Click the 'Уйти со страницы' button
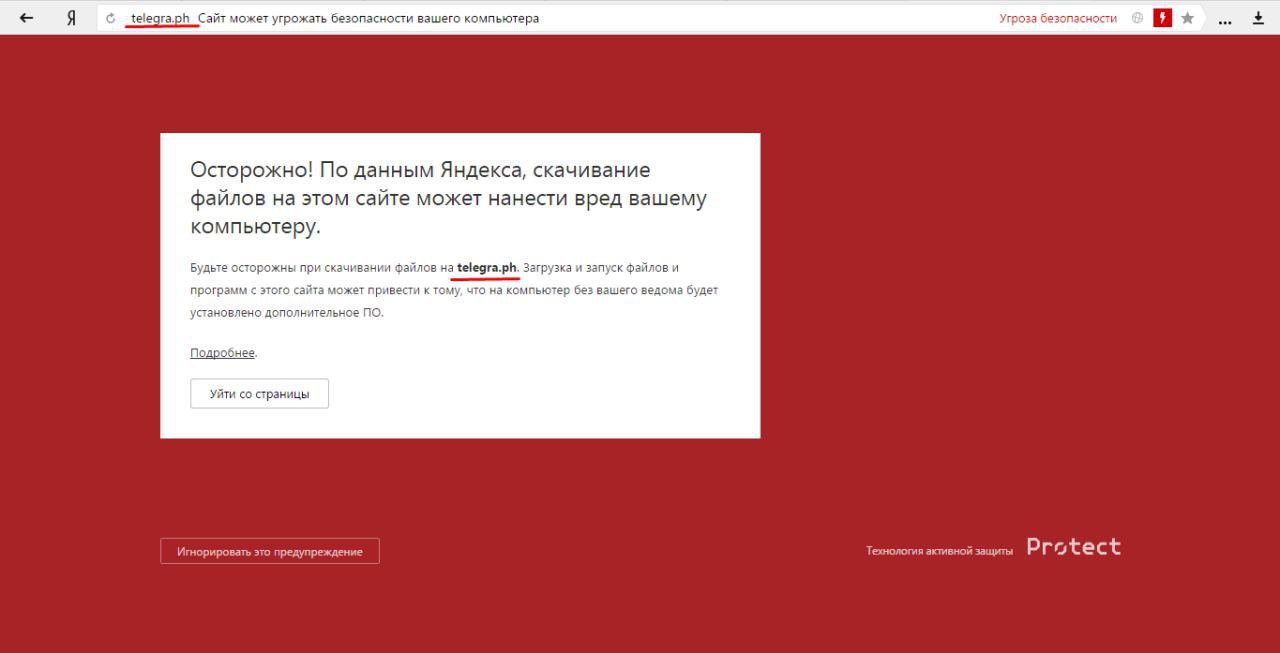1280x653 pixels. tap(259, 394)
